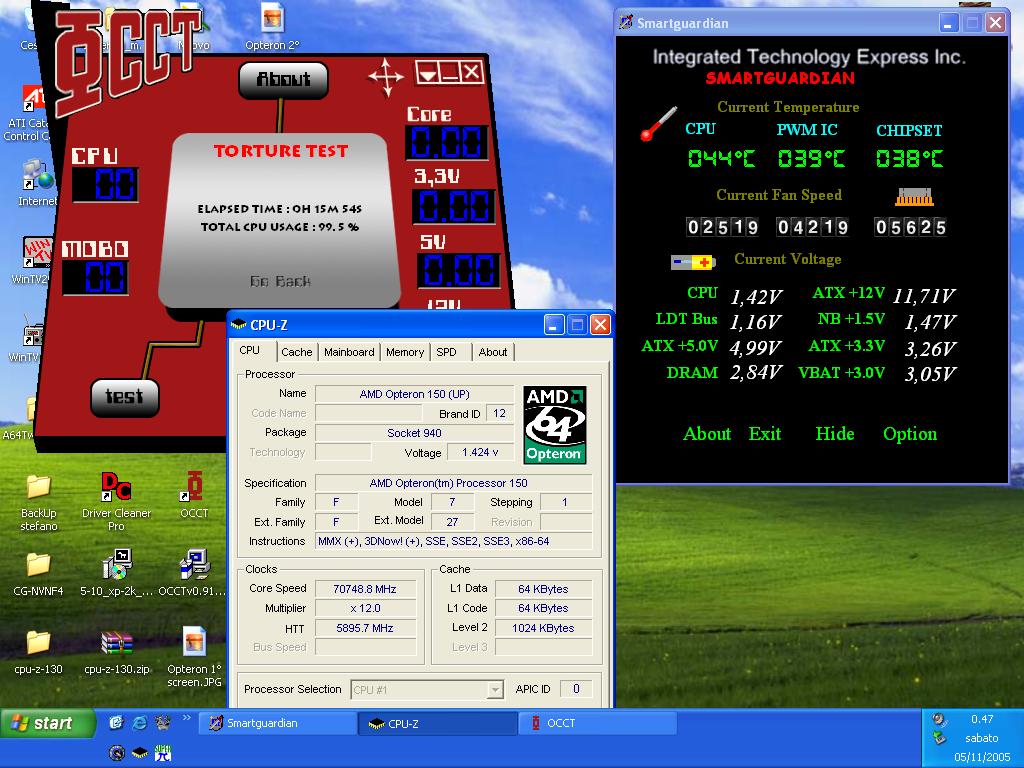Click the ATX +12V value 11,71V
The width and height of the screenshot is (1024, 768).
point(924,296)
